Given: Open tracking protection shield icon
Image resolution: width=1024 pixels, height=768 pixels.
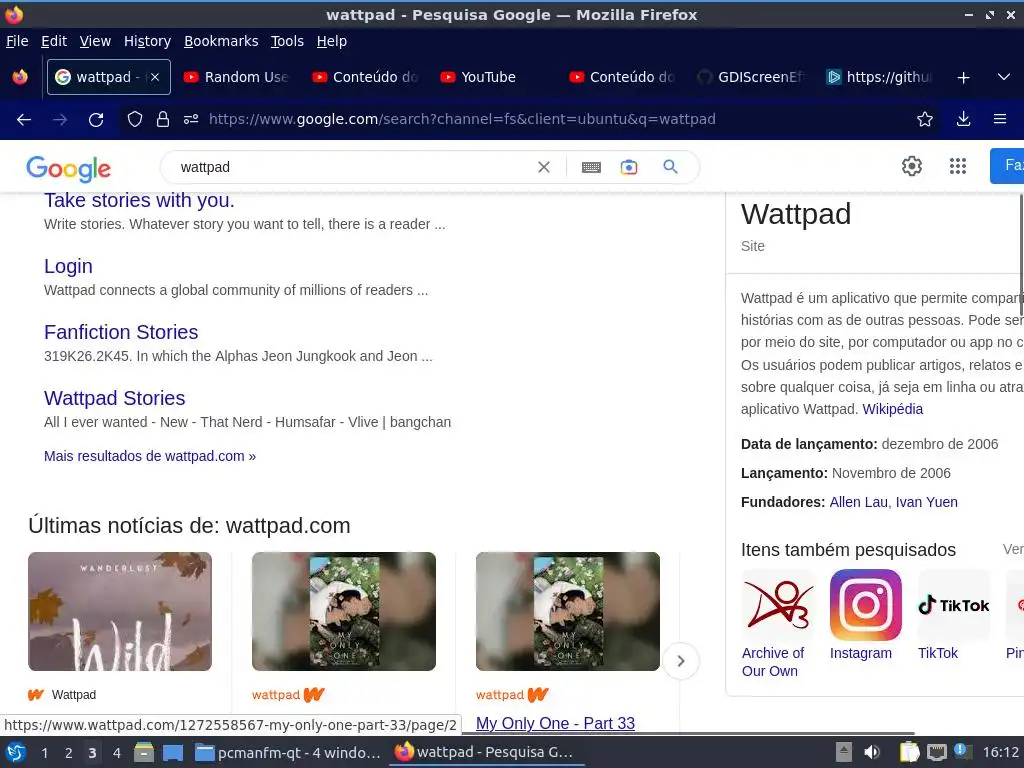Looking at the screenshot, I should pyautogui.click(x=135, y=120).
